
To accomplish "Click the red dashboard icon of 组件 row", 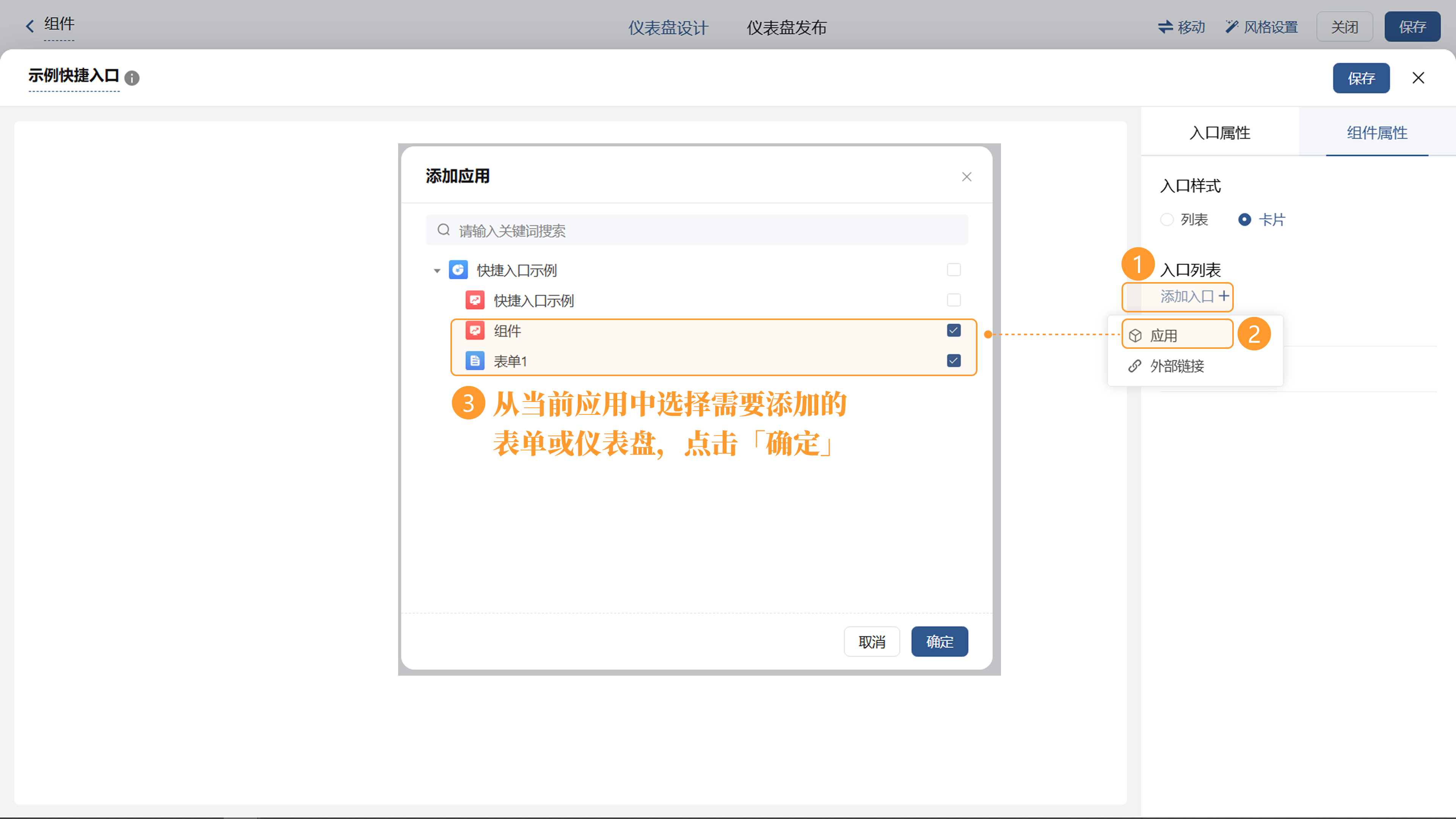I will pyautogui.click(x=475, y=331).
